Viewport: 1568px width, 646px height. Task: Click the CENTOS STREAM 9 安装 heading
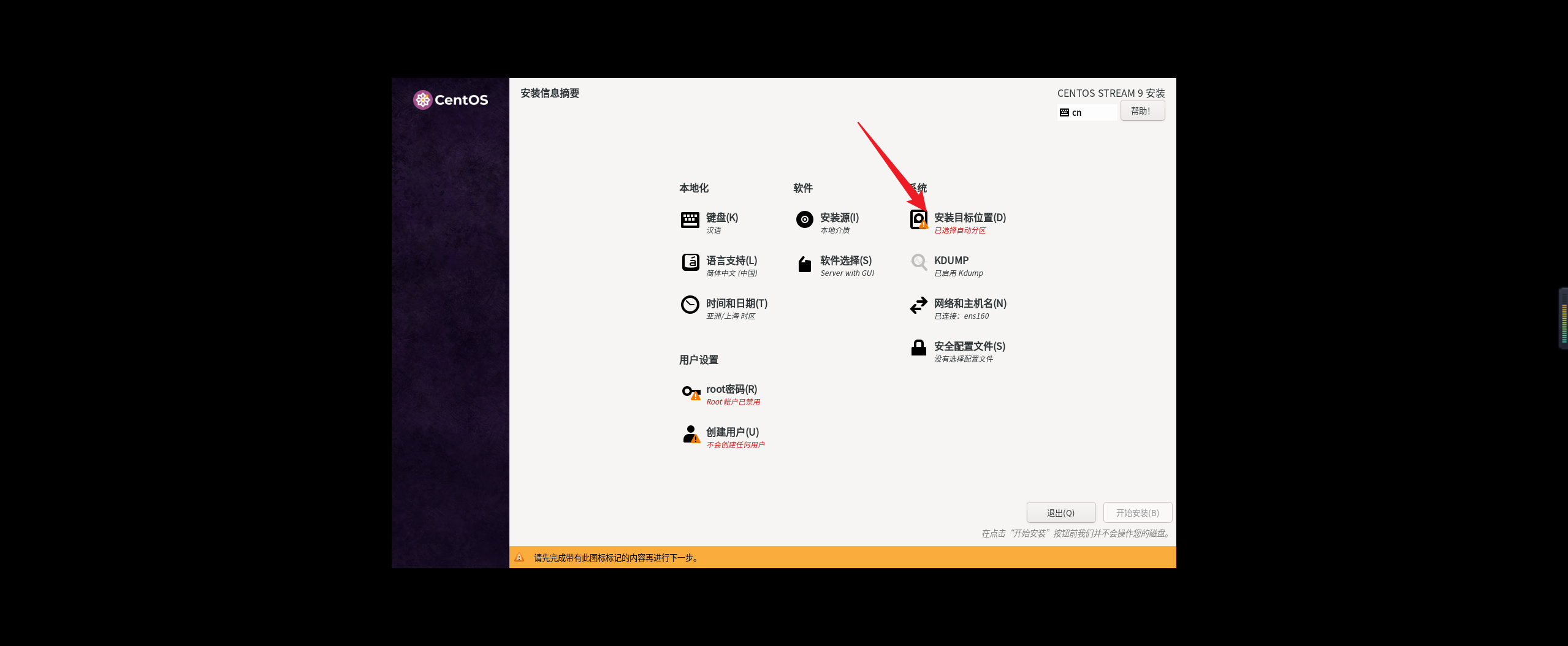coord(1111,93)
